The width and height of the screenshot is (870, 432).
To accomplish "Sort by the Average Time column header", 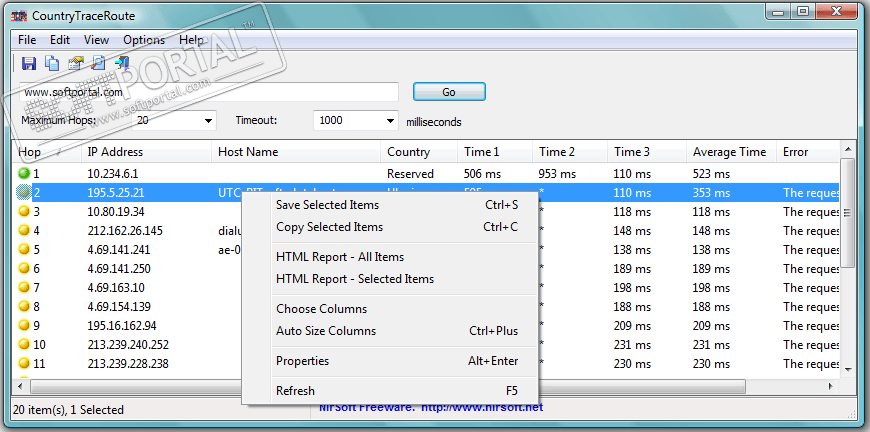I will [x=731, y=151].
